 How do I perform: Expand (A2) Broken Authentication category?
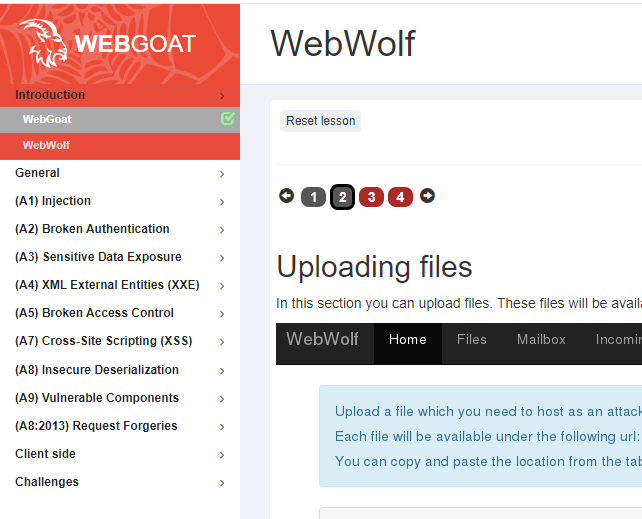point(120,229)
